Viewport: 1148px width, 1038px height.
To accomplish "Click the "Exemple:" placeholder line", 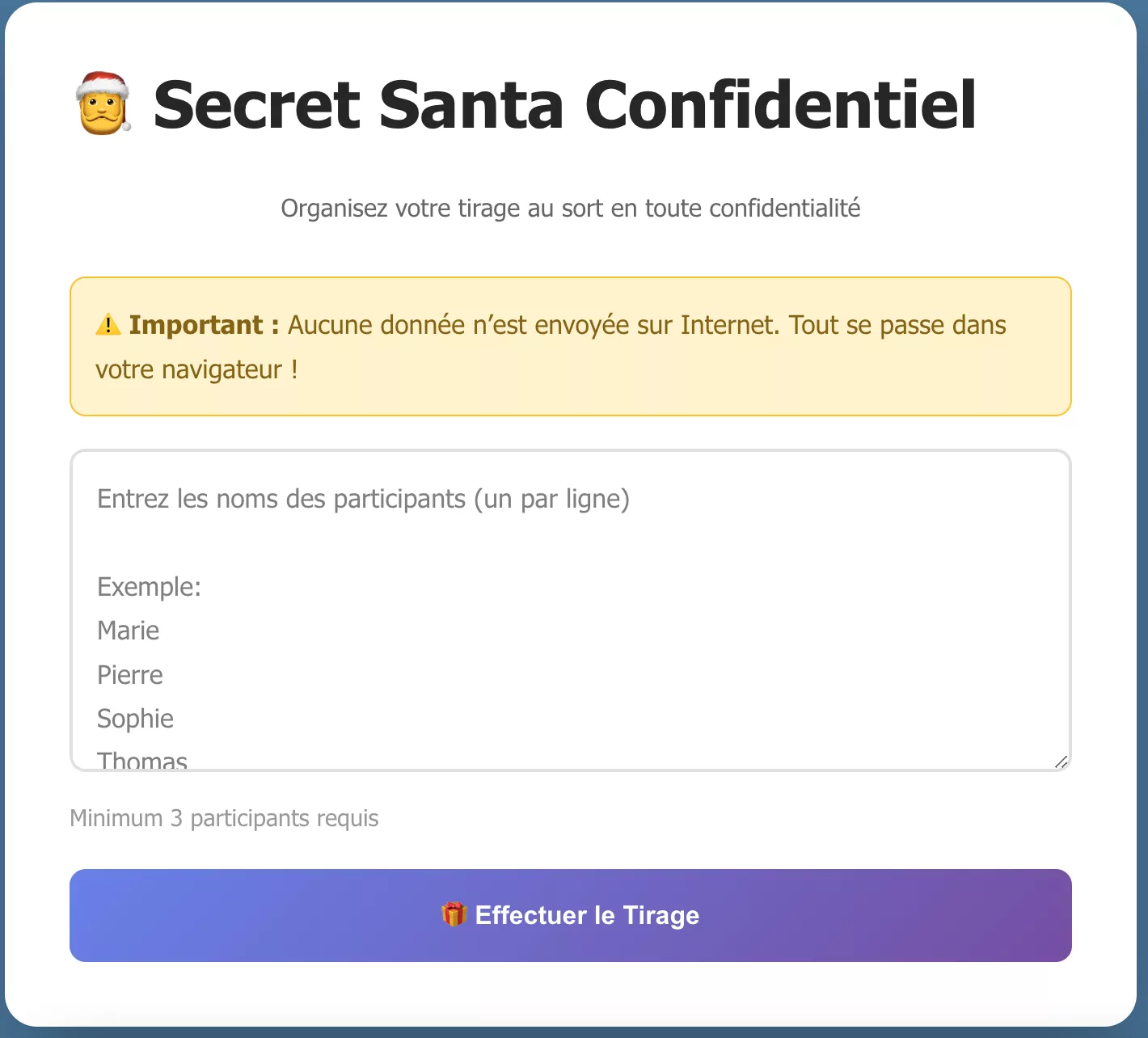I will click(x=149, y=586).
